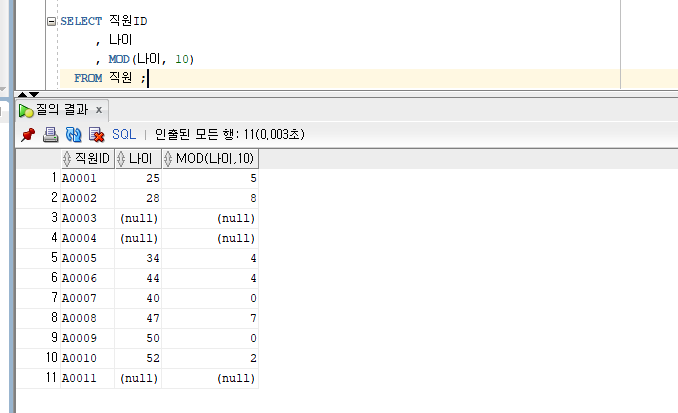Click age value 28 in row A0002
The height and width of the screenshot is (413, 678).
click(x=138, y=198)
